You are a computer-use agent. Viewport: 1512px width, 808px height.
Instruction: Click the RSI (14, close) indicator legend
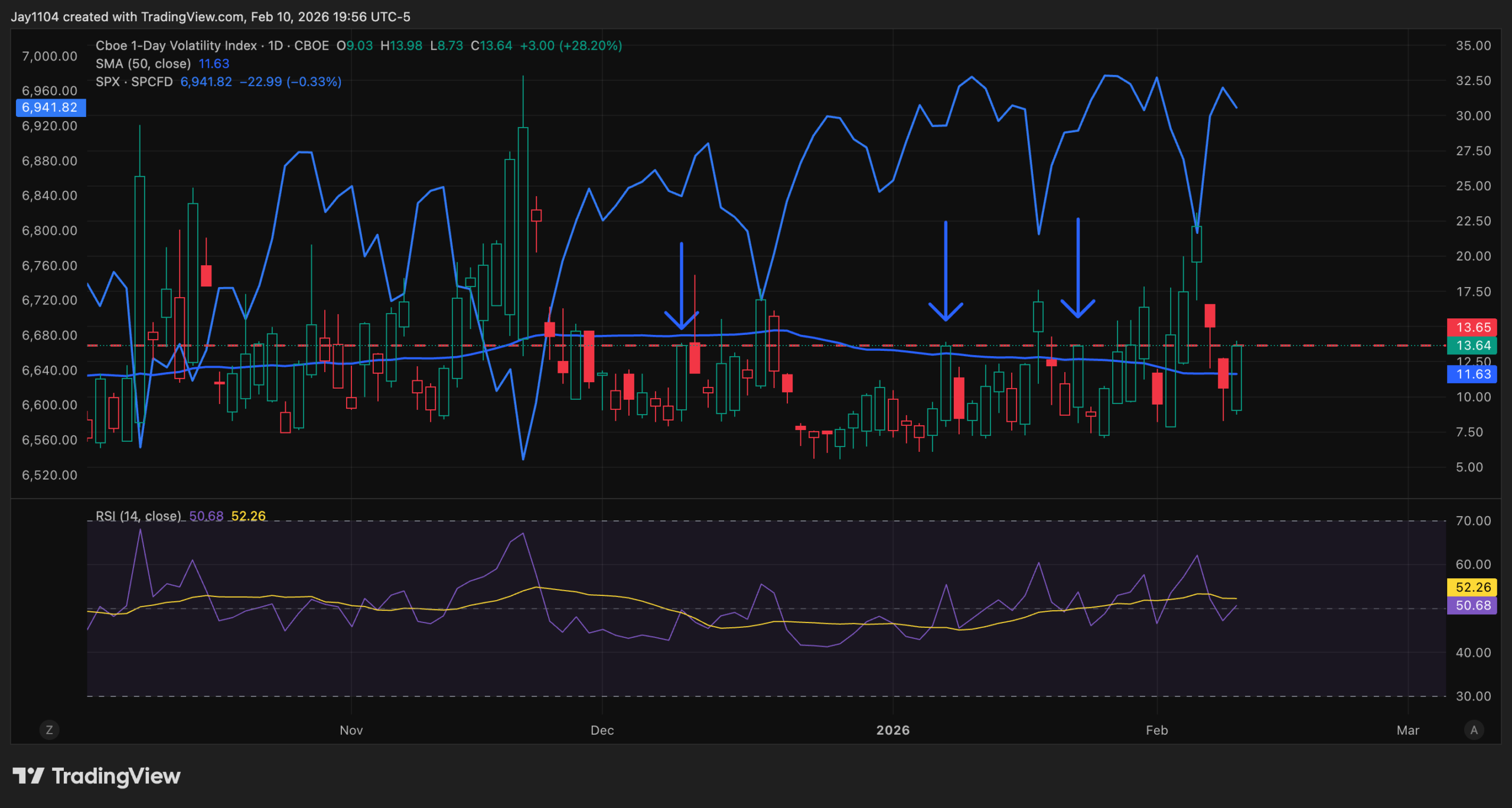pyautogui.click(x=138, y=516)
